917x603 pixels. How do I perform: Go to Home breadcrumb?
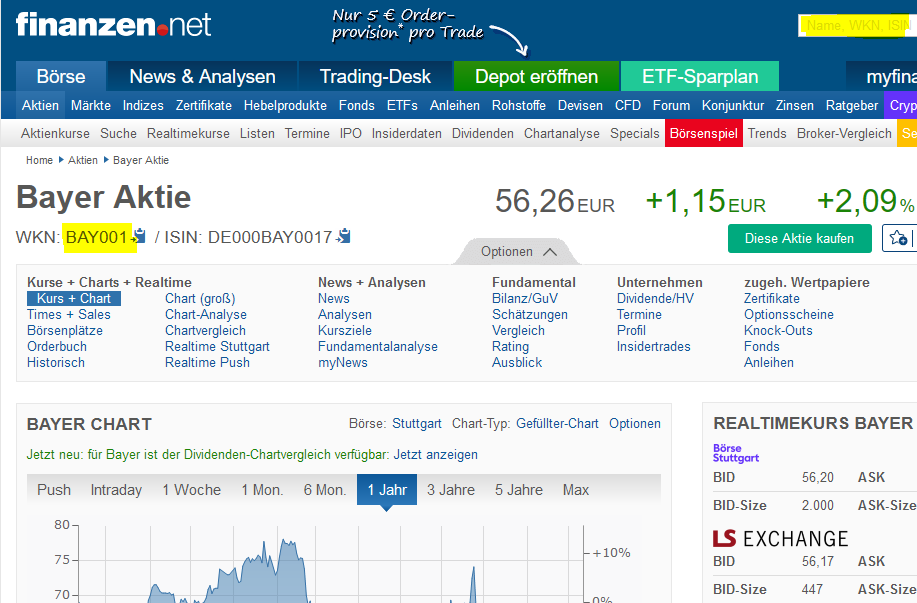[x=39, y=160]
